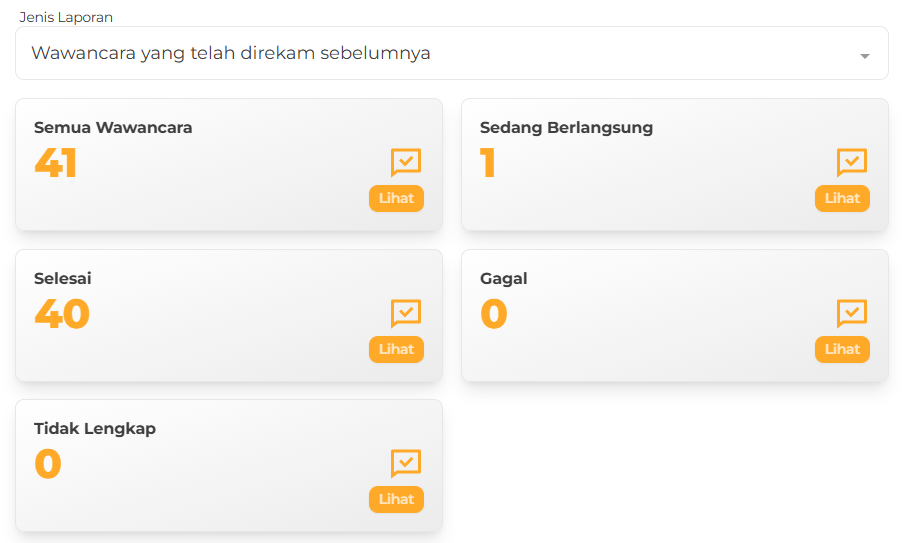
Task: Select the Gagal card title
Action: click(503, 278)
